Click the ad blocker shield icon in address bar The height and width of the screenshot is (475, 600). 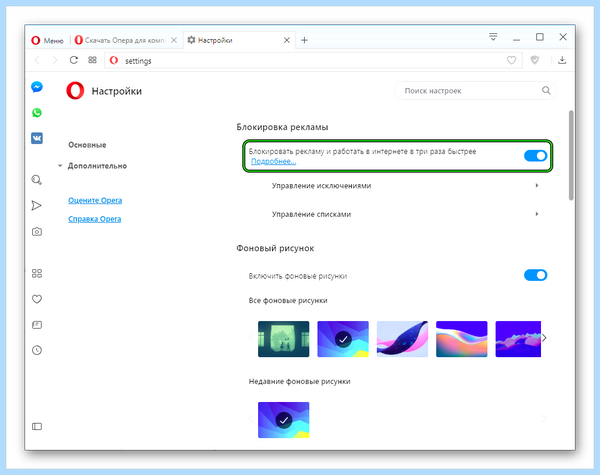(535, 60)
